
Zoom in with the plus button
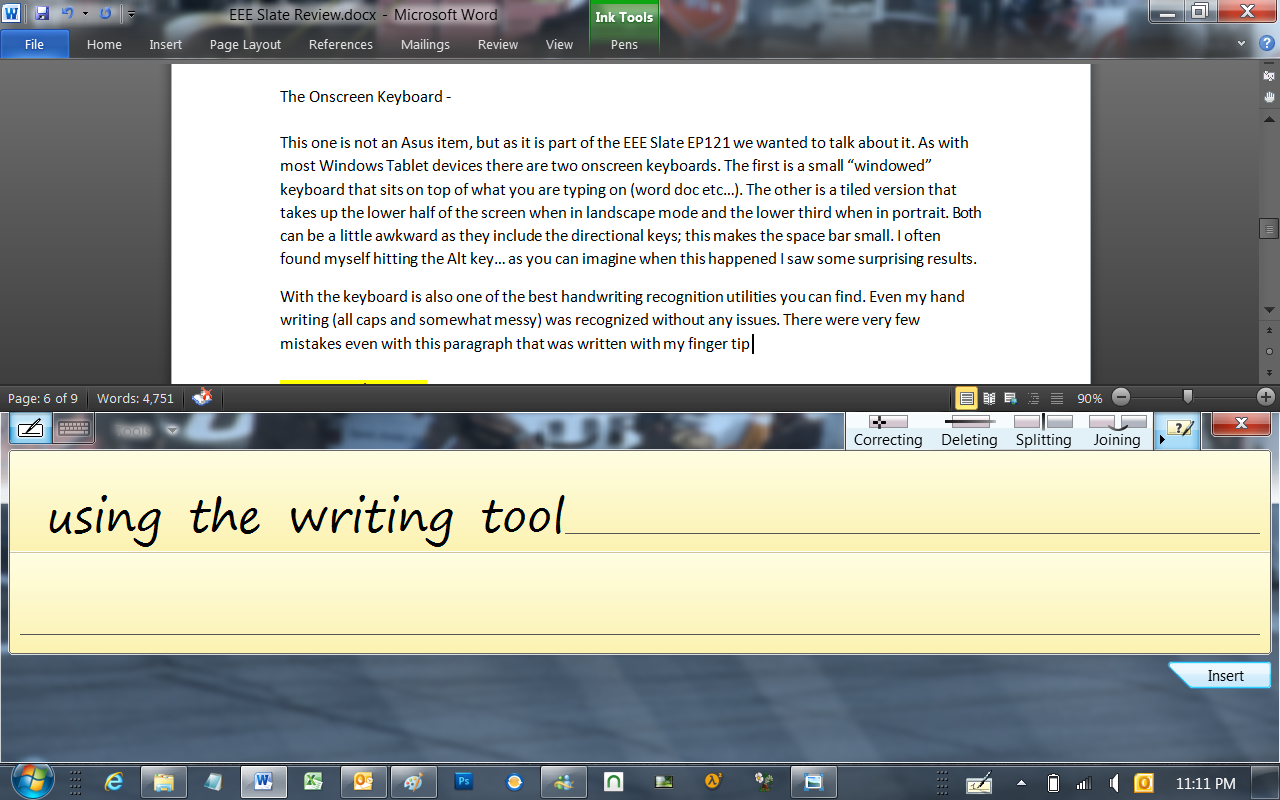[x=1266, y=397]
